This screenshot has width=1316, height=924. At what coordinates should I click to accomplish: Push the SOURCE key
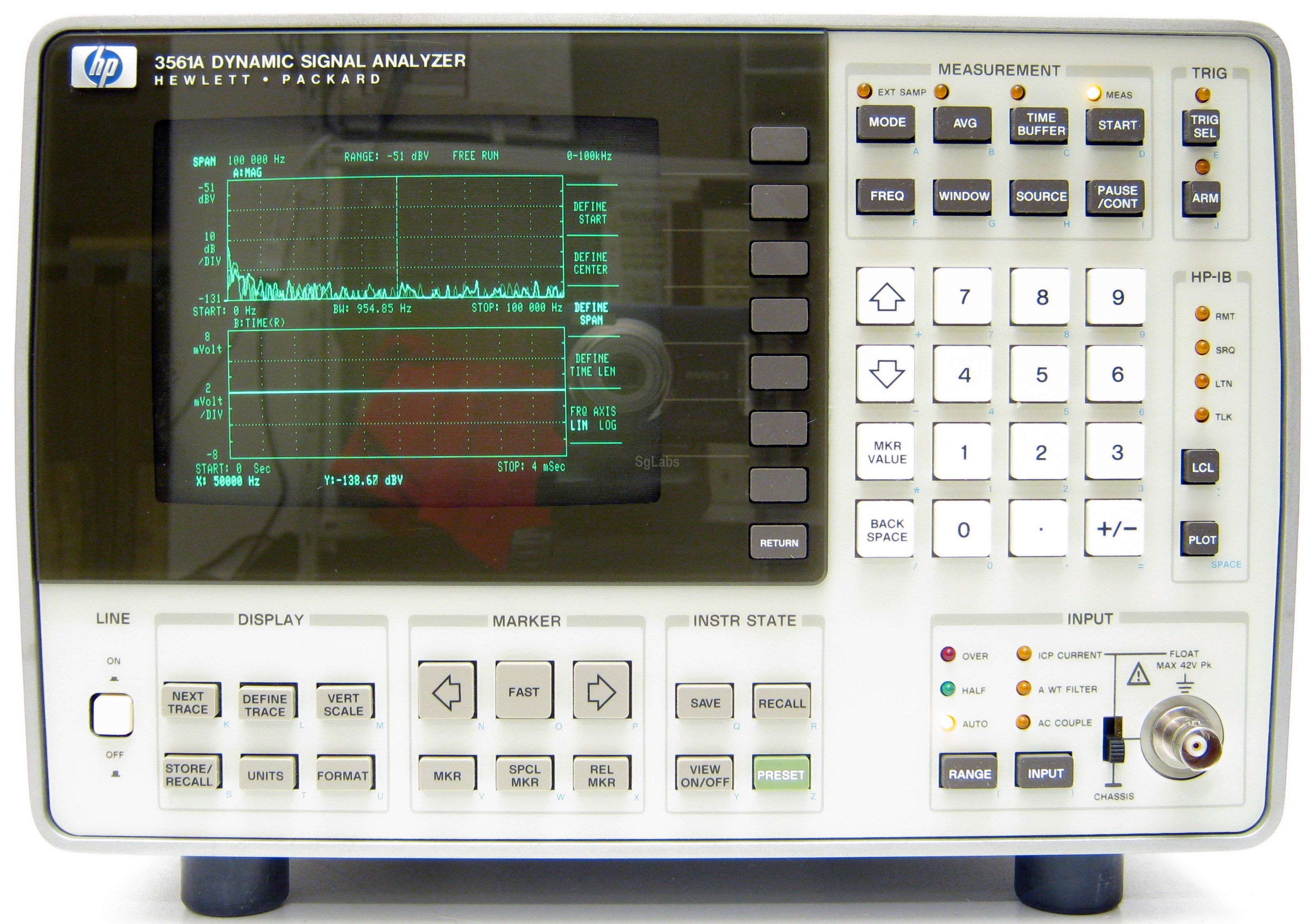[1040, 197]
